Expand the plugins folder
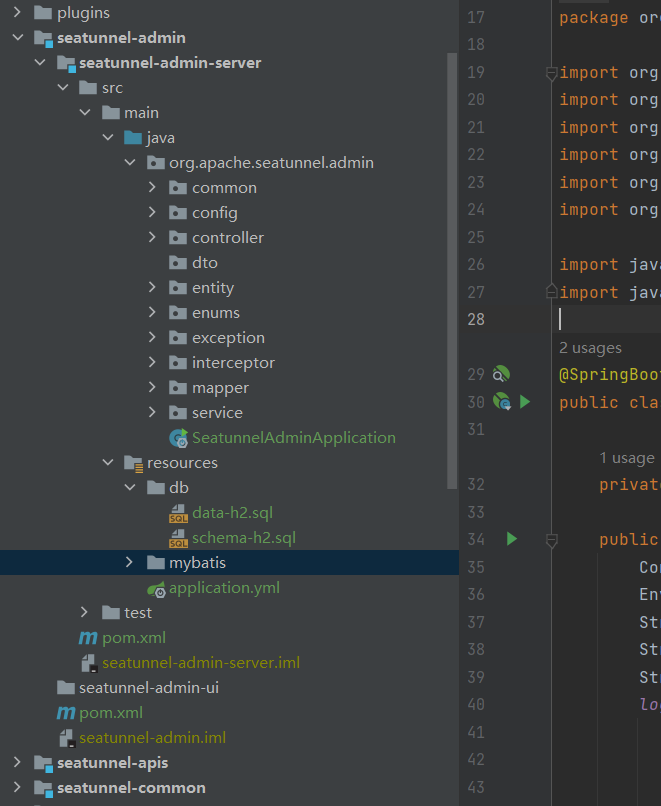 coord(17,12)
